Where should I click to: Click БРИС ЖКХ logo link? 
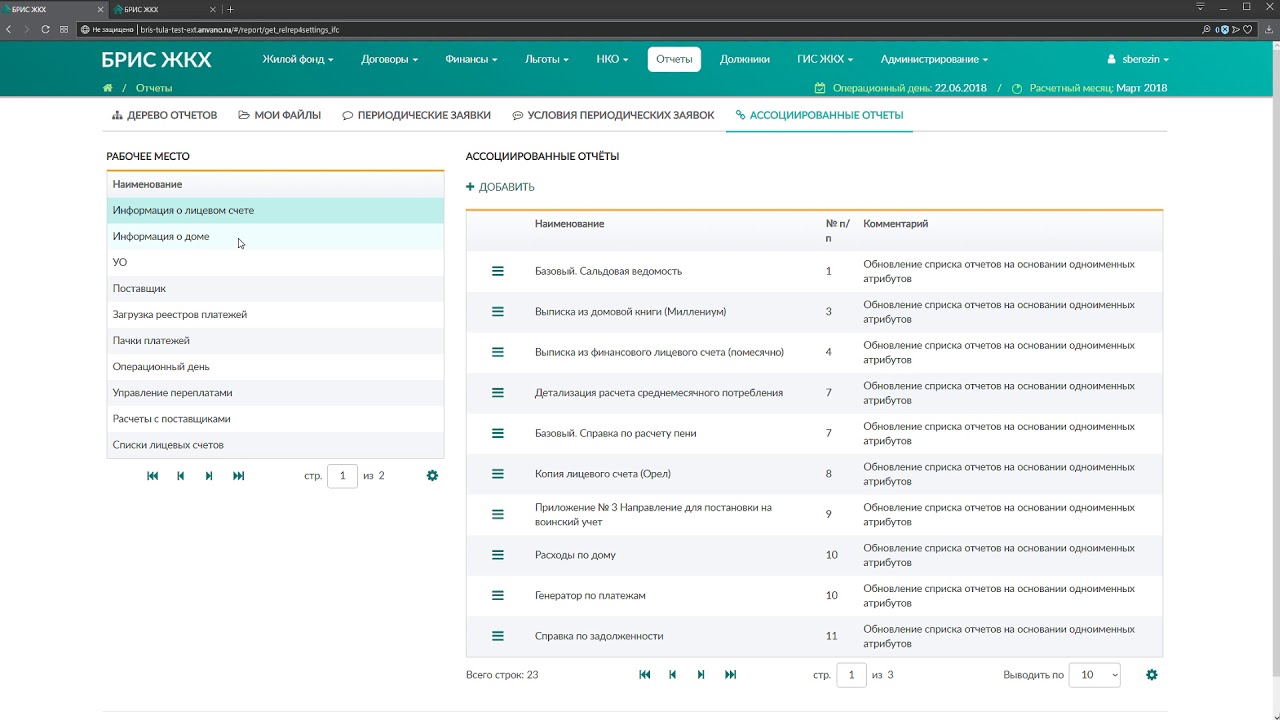tap(157, 59)
